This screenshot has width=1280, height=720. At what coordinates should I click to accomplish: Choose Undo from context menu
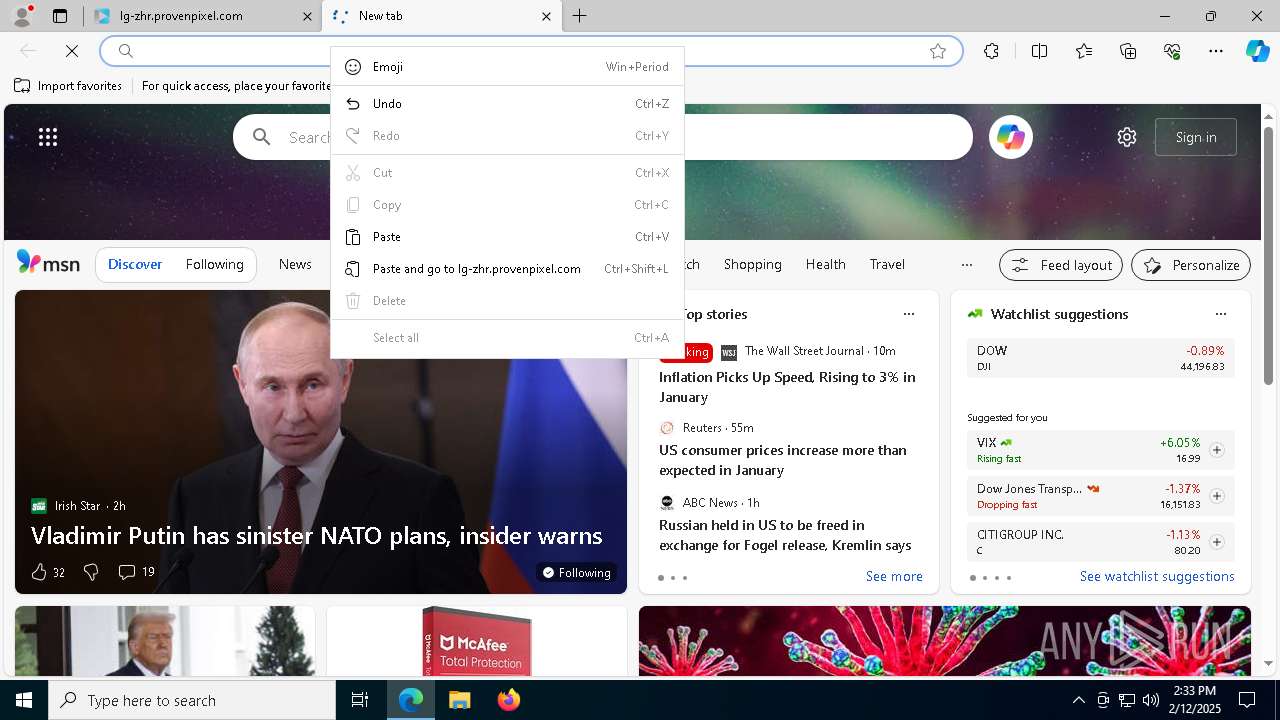point(507,104)
